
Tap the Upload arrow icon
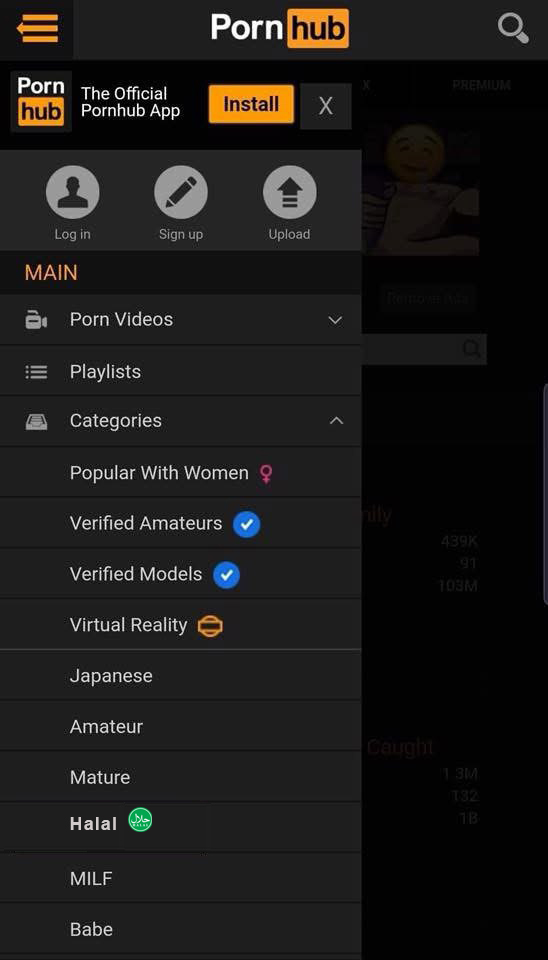tap(290, 192)
